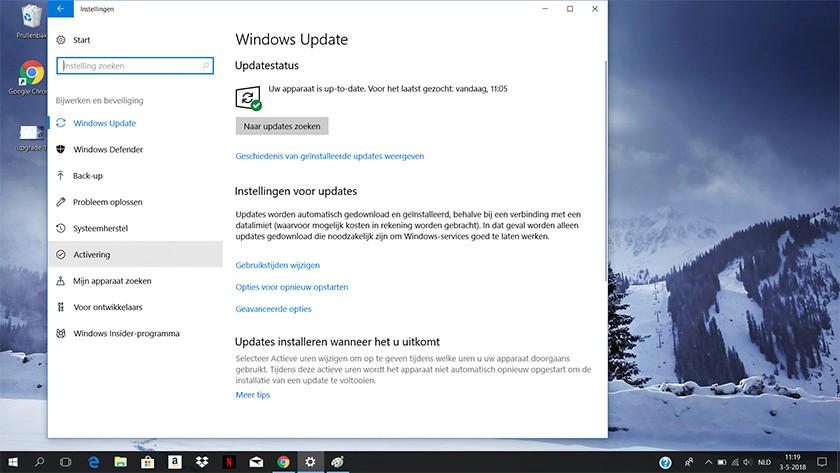The width and height of the screenshot is (840, 473).
Task: Open Mail app from the taskbar
Action: pyautogui.click(x=256, y=462)
